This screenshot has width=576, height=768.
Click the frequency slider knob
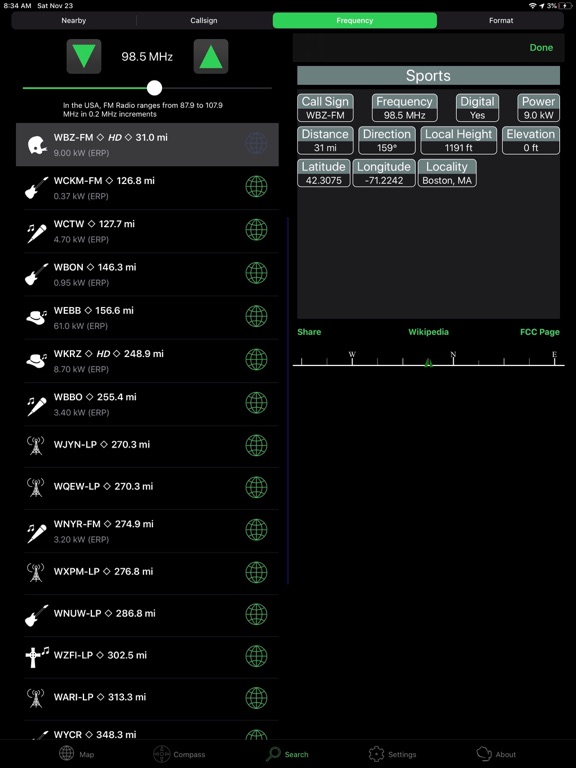click(154, 88)
